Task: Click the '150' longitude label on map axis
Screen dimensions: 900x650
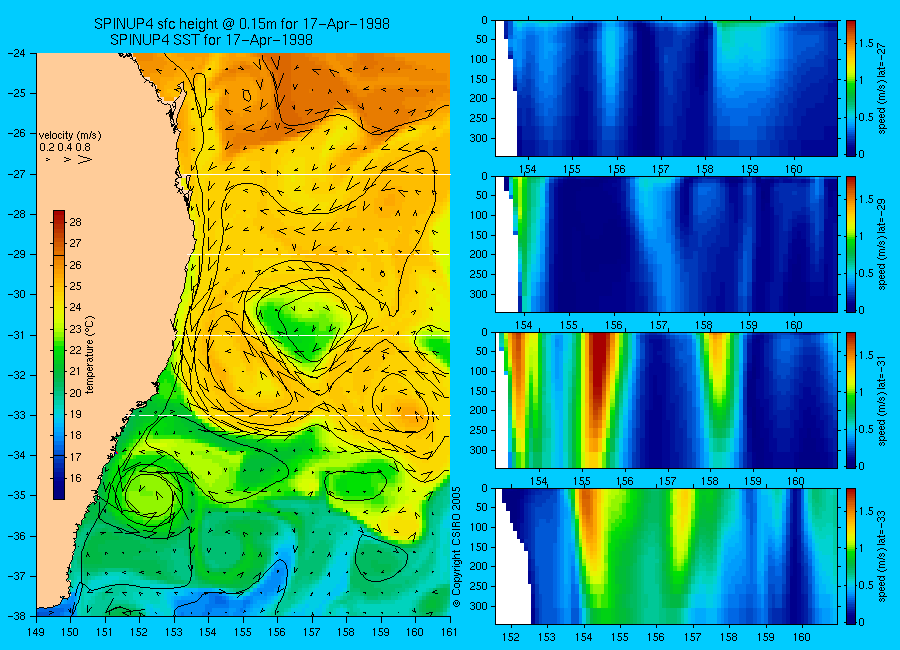Action: tap(71, 632)
